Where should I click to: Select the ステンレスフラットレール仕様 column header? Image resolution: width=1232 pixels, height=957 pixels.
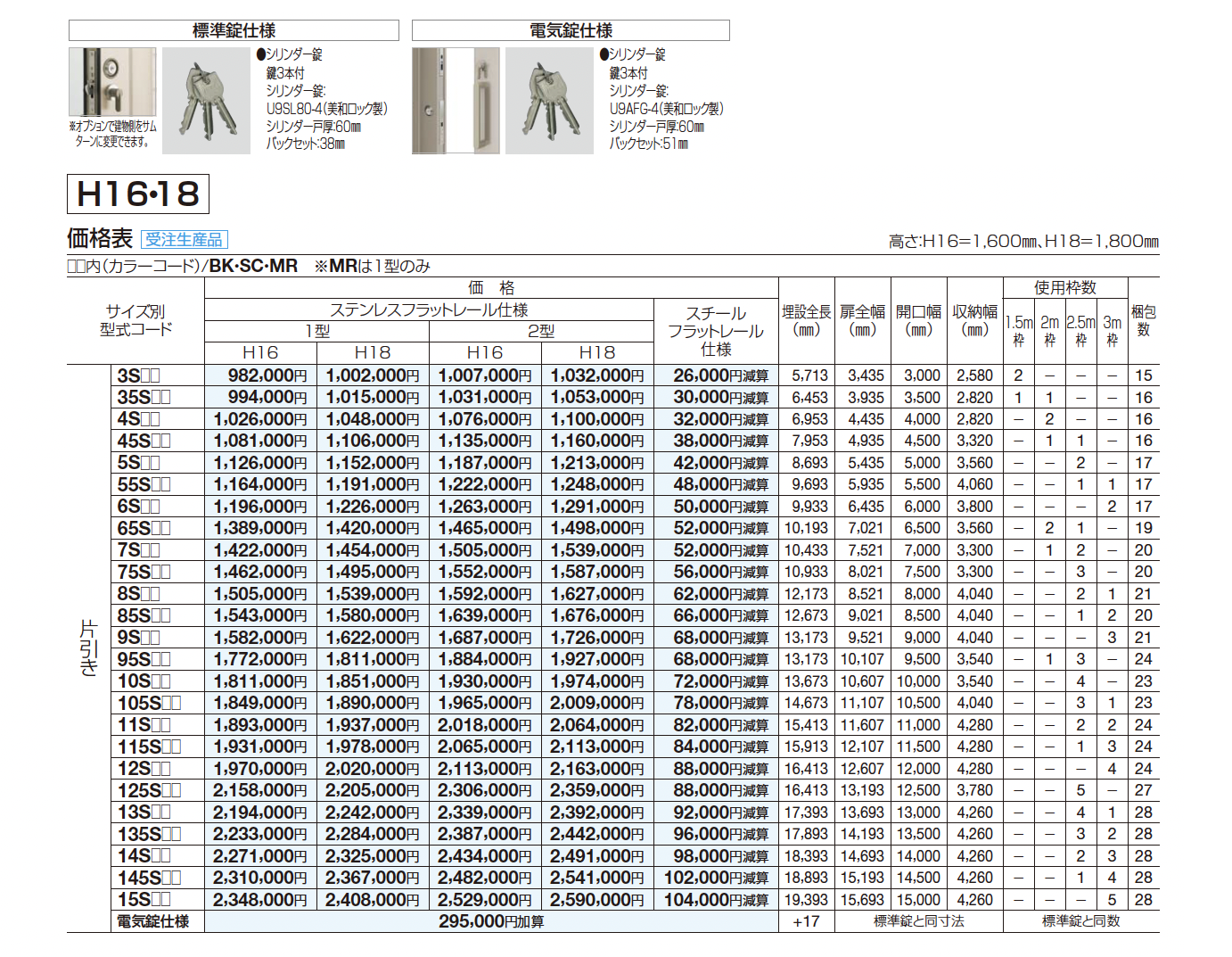coord(429,310)
